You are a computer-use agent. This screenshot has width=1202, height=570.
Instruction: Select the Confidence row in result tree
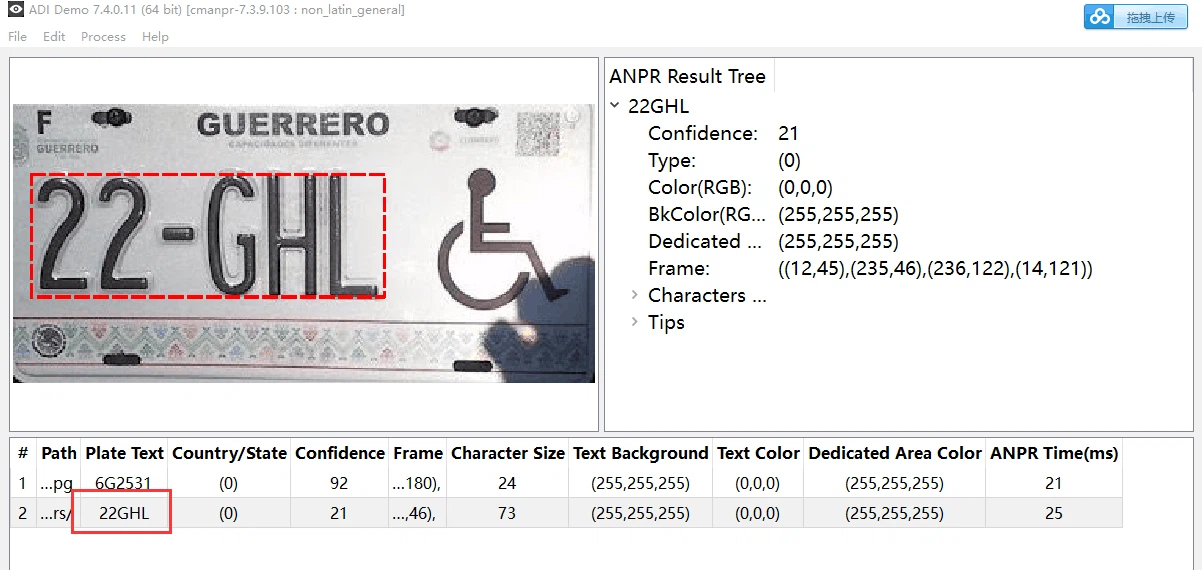coord(702,133)
